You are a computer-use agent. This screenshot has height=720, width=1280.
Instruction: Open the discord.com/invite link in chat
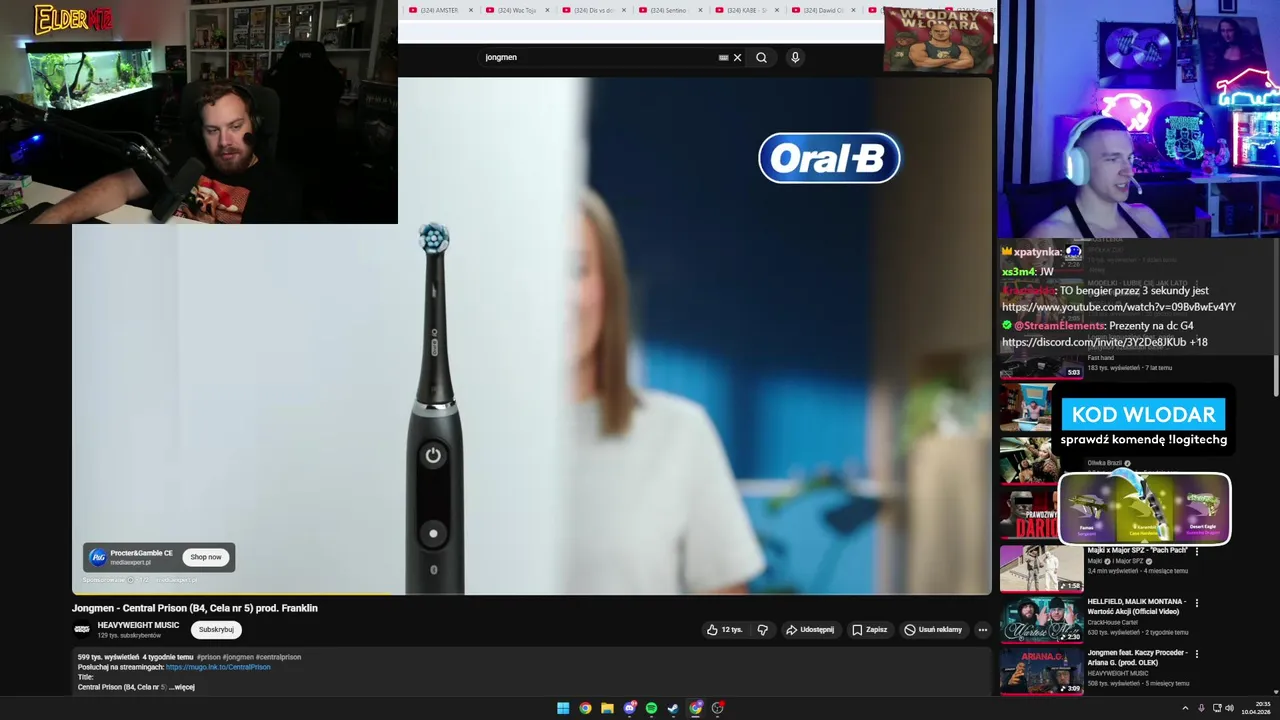pos(1094,342)
